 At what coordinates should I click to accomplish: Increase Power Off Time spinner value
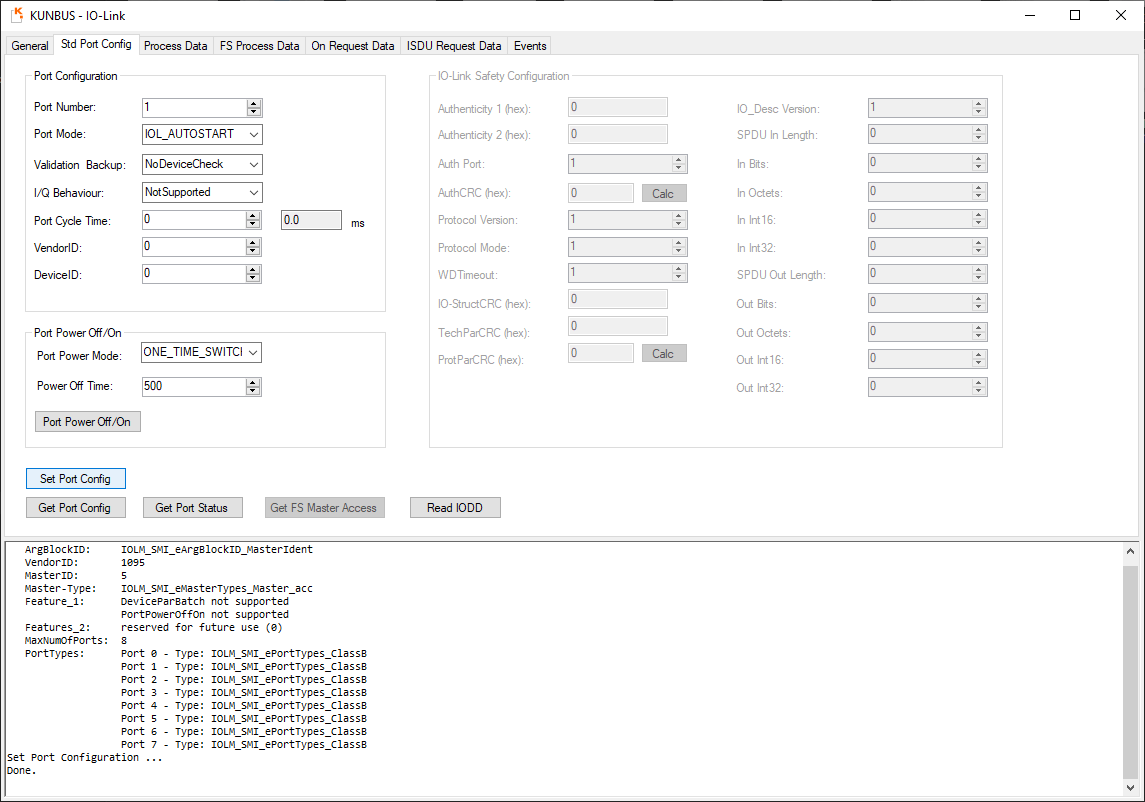254,382
